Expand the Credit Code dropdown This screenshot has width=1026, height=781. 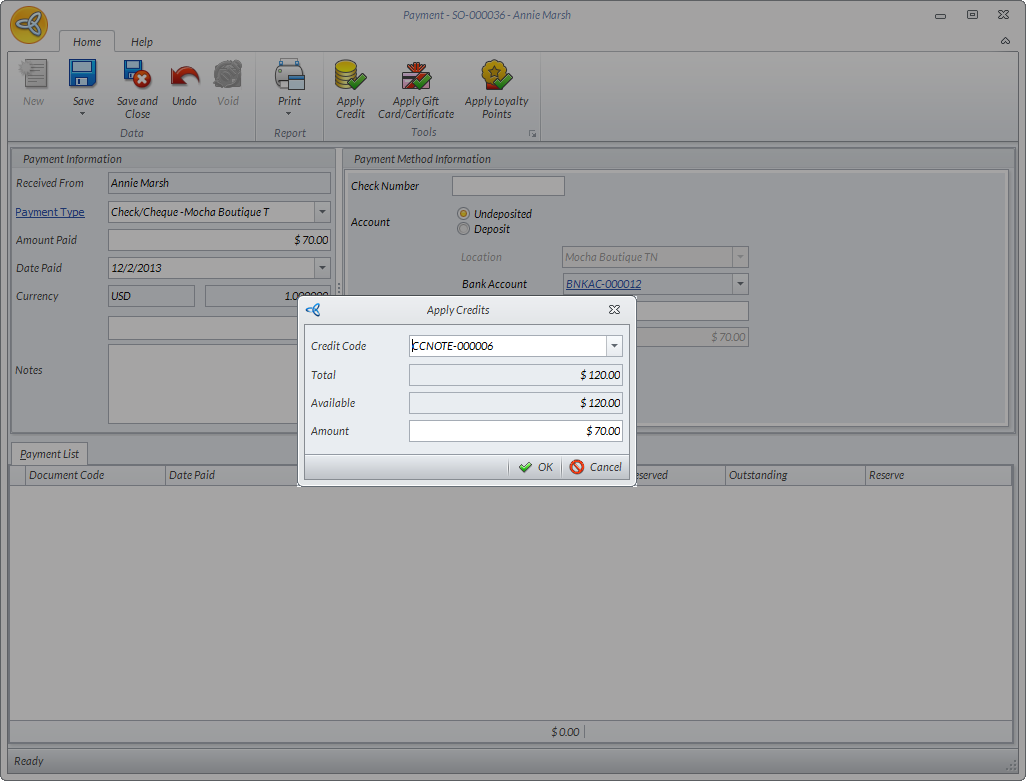tap(613, 346)
